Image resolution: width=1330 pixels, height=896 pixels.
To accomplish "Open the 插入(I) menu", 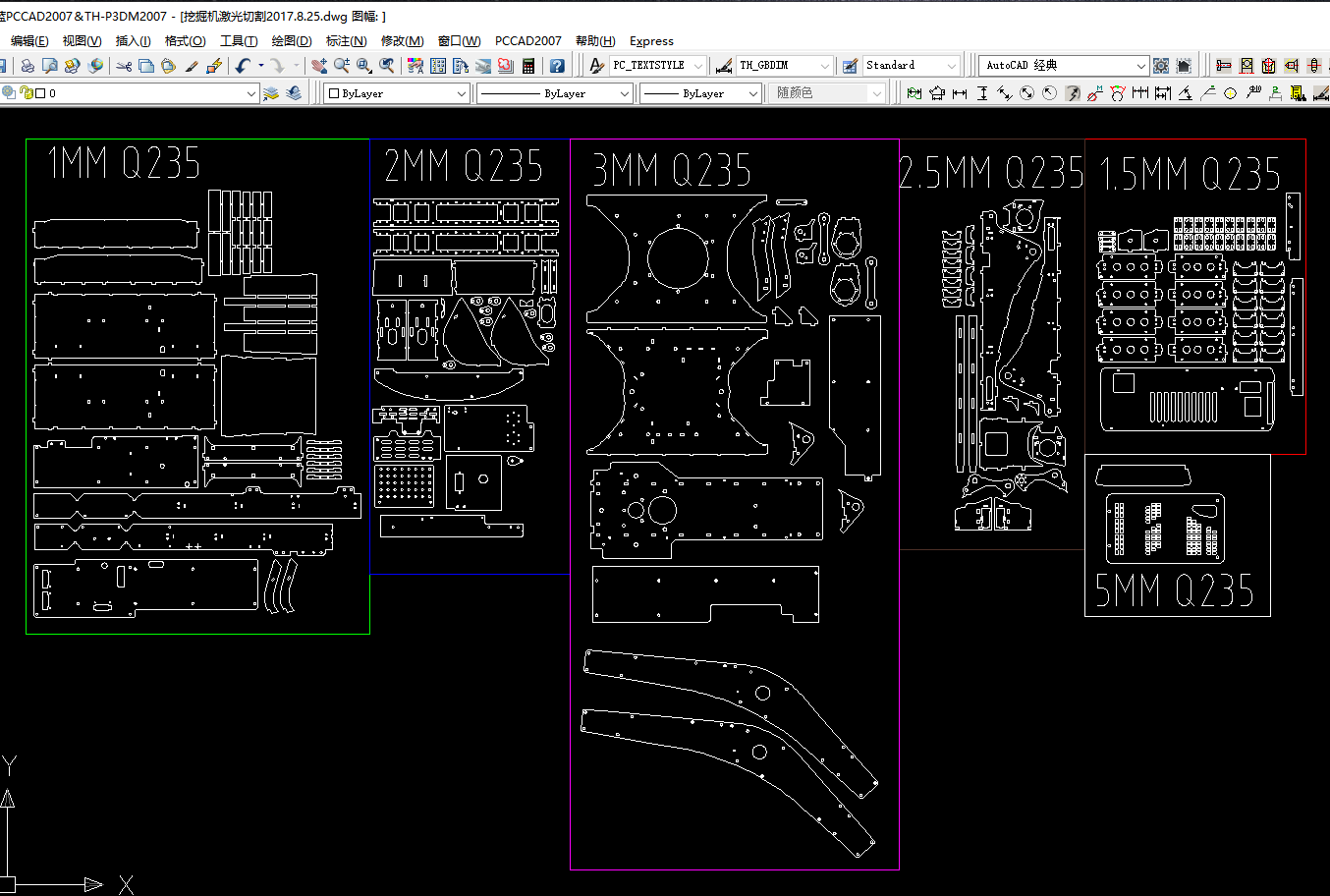I will (133, 41).
